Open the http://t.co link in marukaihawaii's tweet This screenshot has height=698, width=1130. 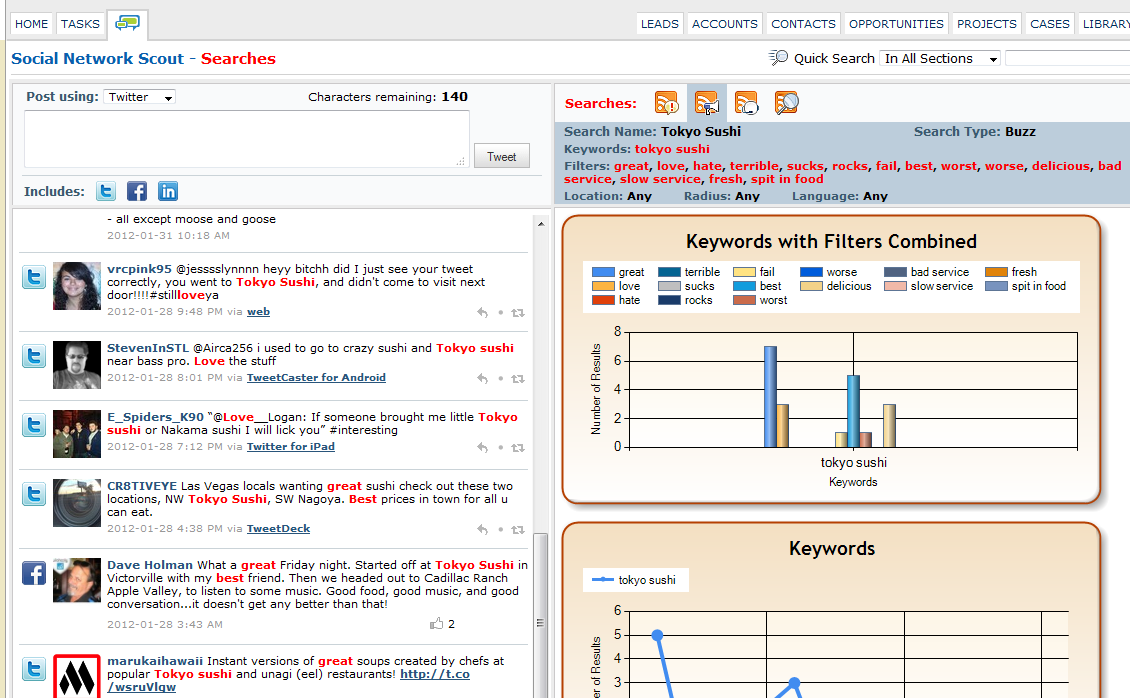tap(435, 674)
